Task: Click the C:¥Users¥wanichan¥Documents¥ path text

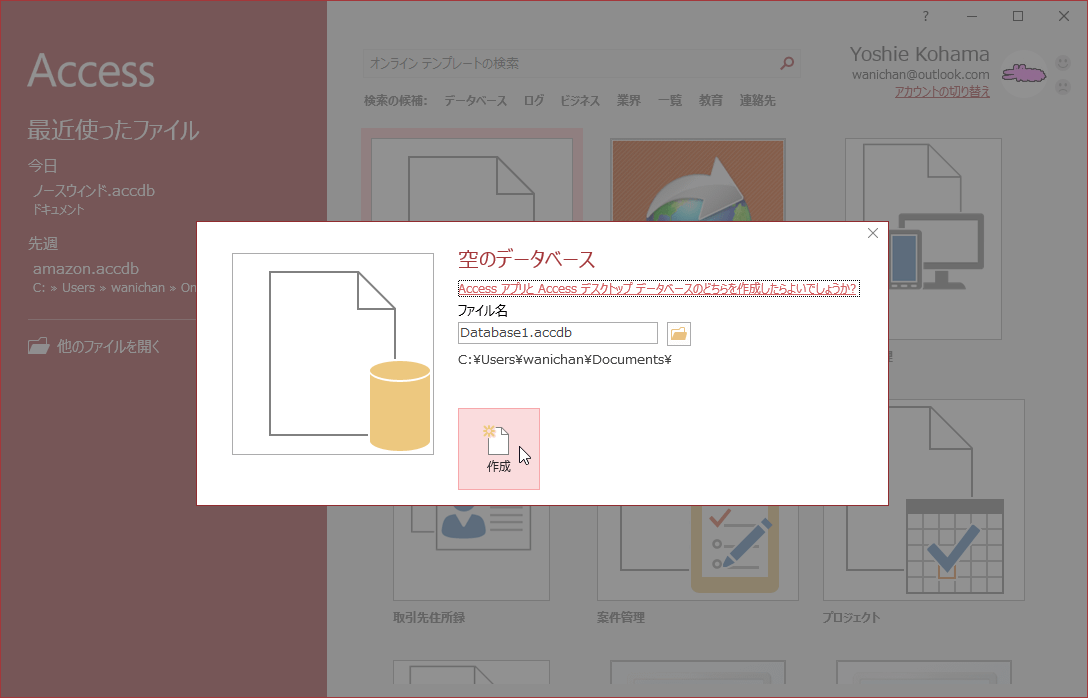Action: coord(565,359)
